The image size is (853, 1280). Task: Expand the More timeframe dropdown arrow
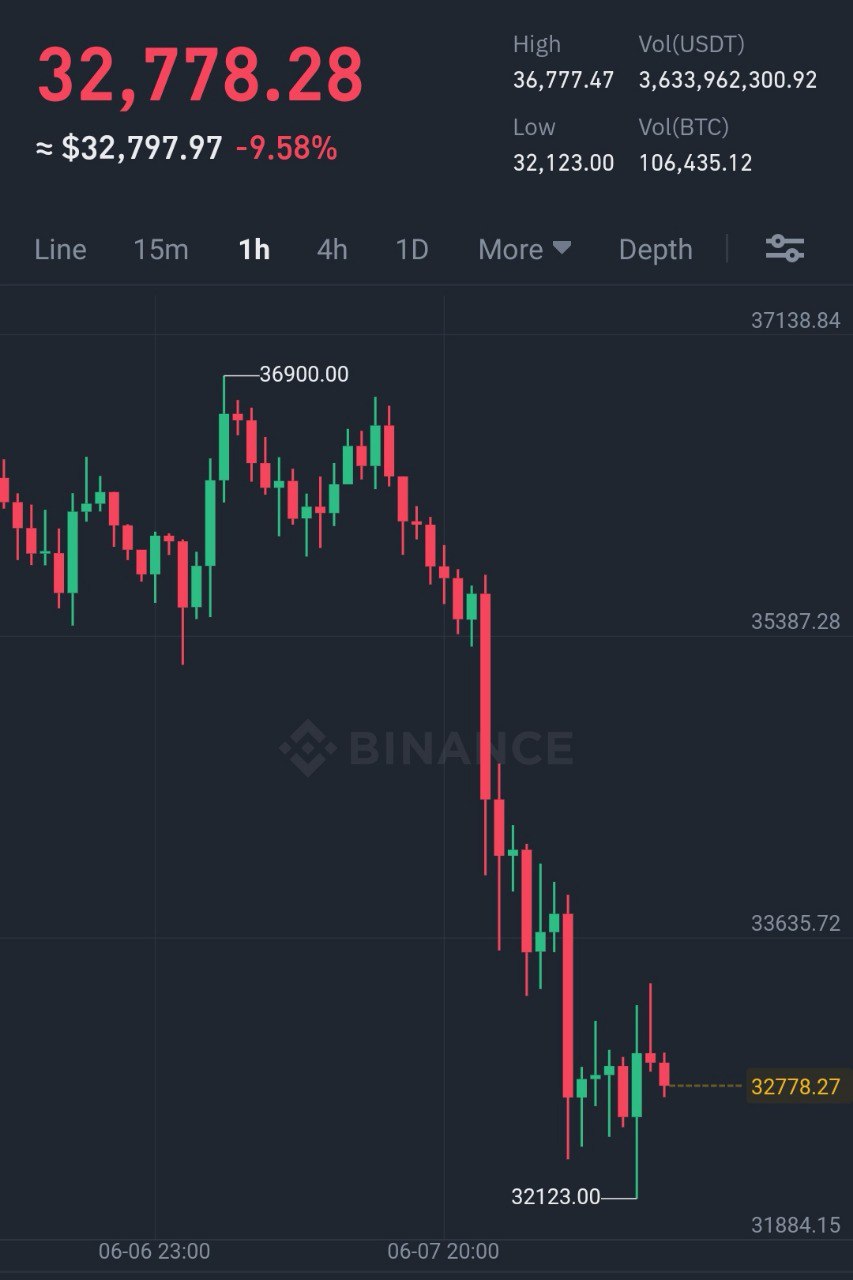[562, 247]
